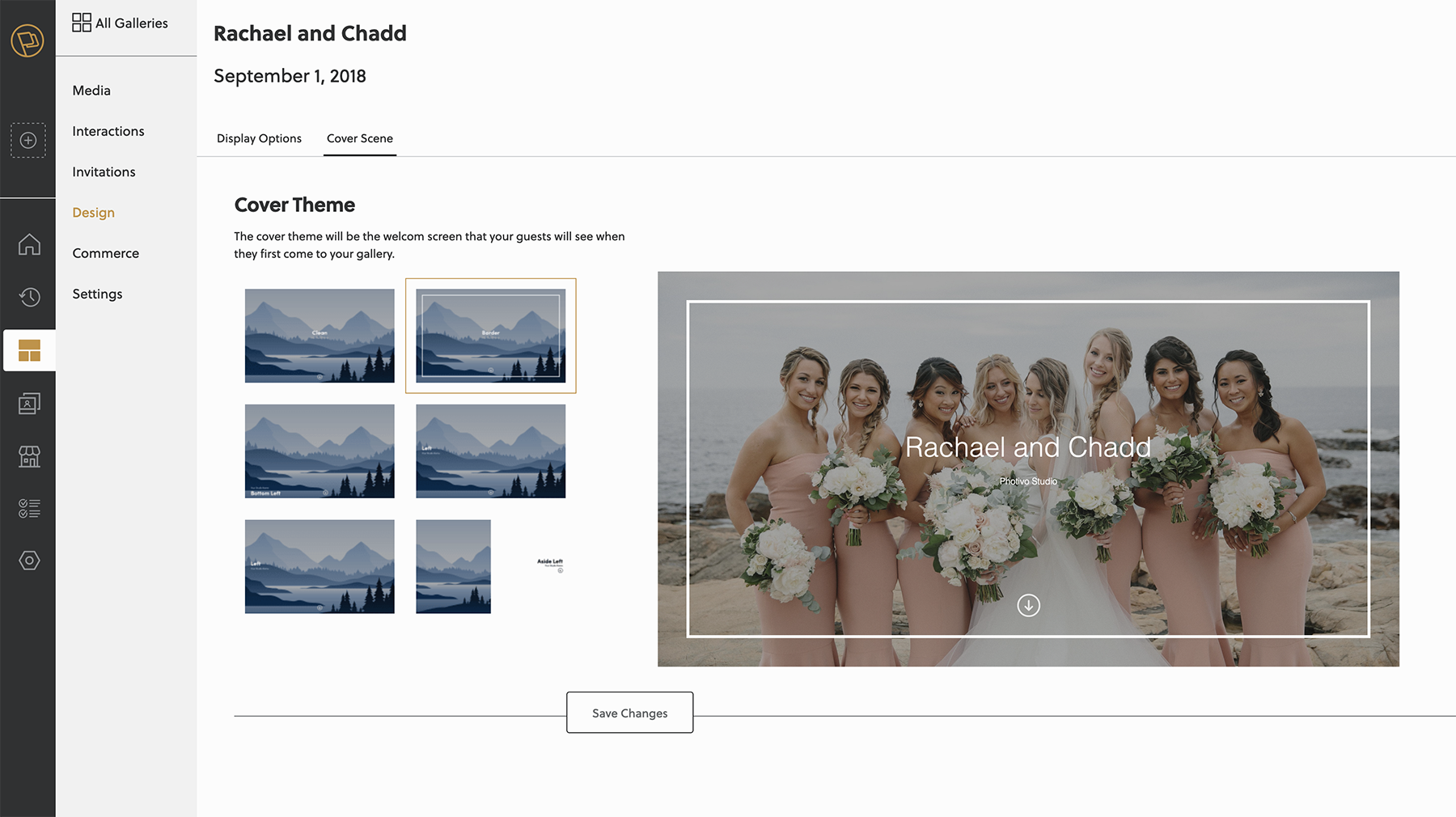Open the checklist icon in the sidebar

point(29,508)
